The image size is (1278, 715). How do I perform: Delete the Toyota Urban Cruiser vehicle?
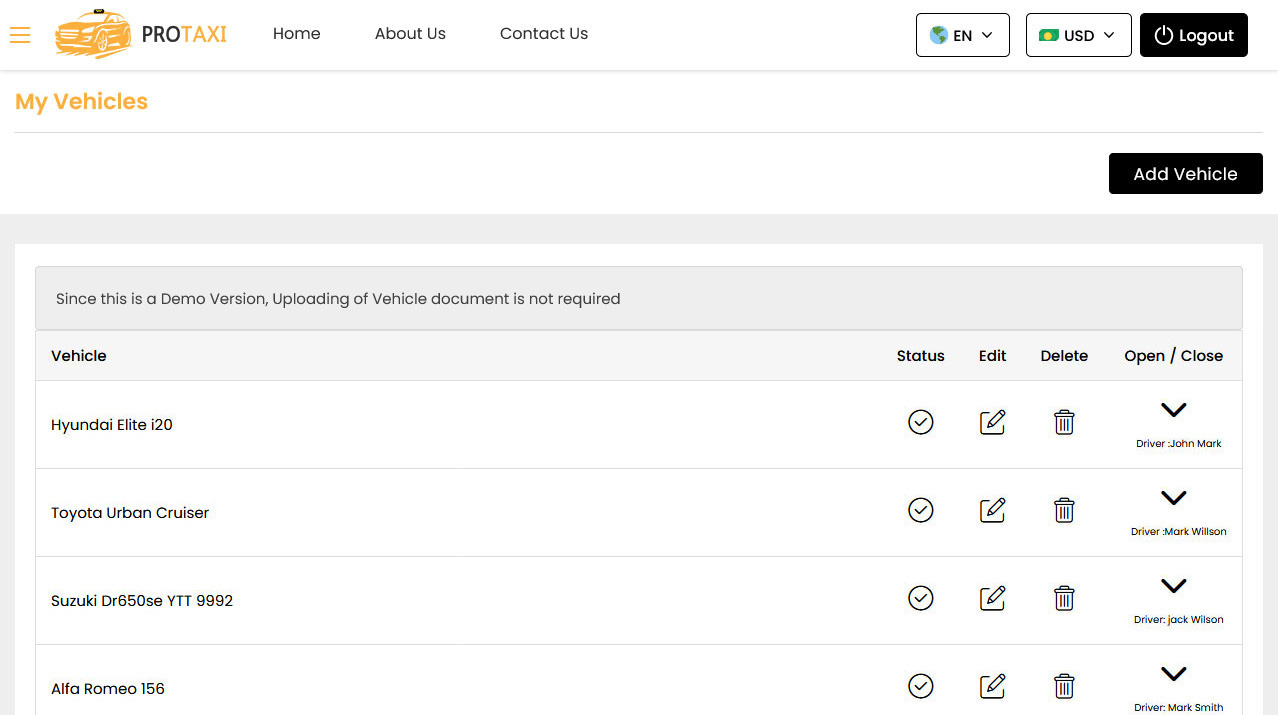click(x=1064, y=510)
